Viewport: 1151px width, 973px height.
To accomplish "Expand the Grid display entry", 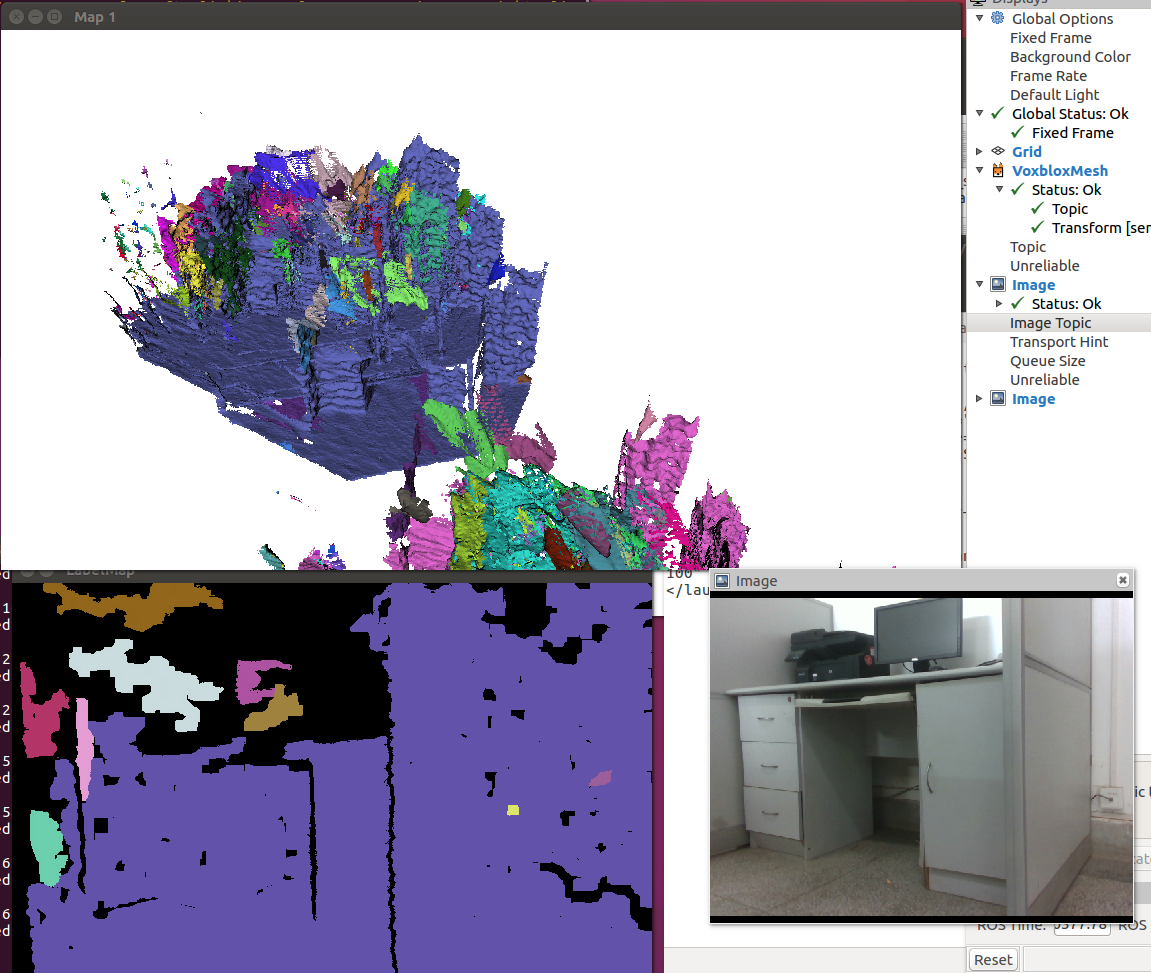I will (x=980, y=151).
